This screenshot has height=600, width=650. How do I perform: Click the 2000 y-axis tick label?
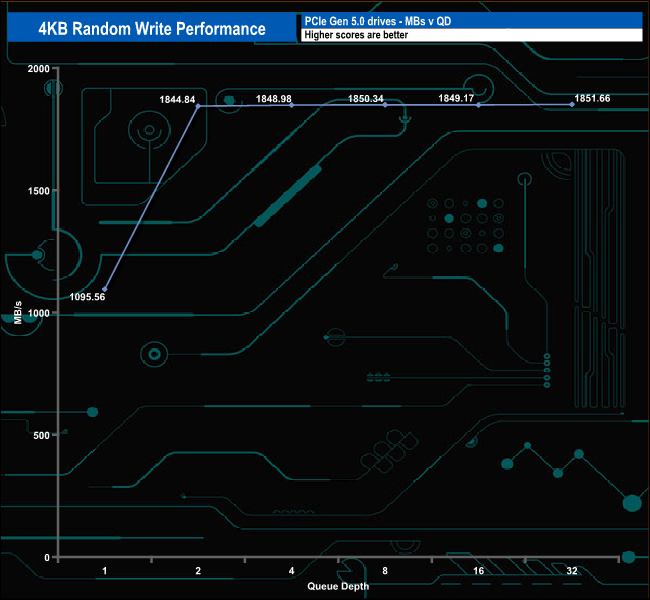(x=38, y=68)
